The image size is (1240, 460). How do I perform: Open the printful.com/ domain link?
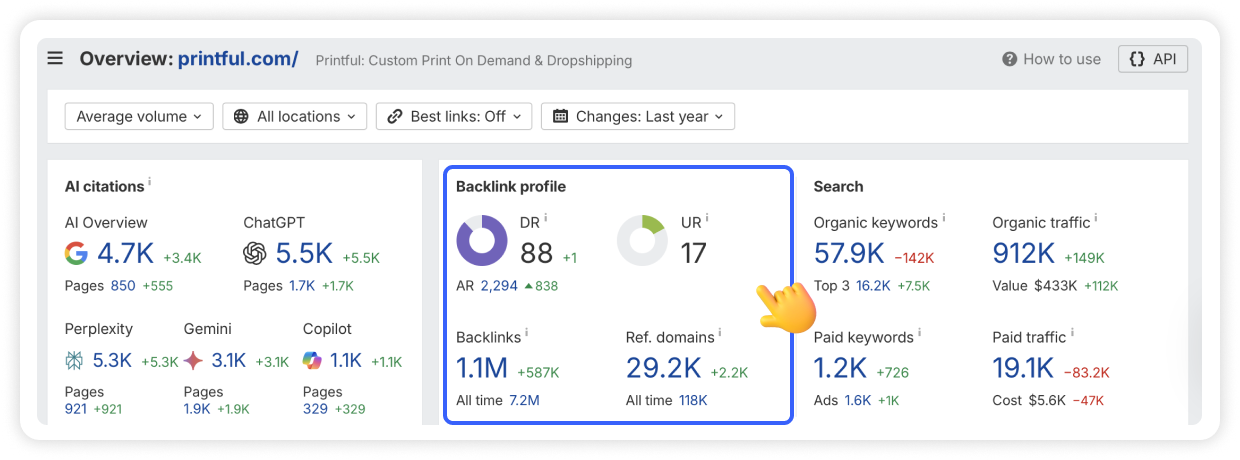click(238, 58)
